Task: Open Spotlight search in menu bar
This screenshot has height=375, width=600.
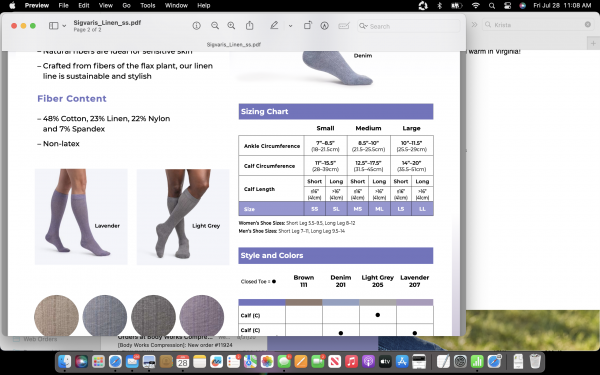Action: tap(492, 5)
